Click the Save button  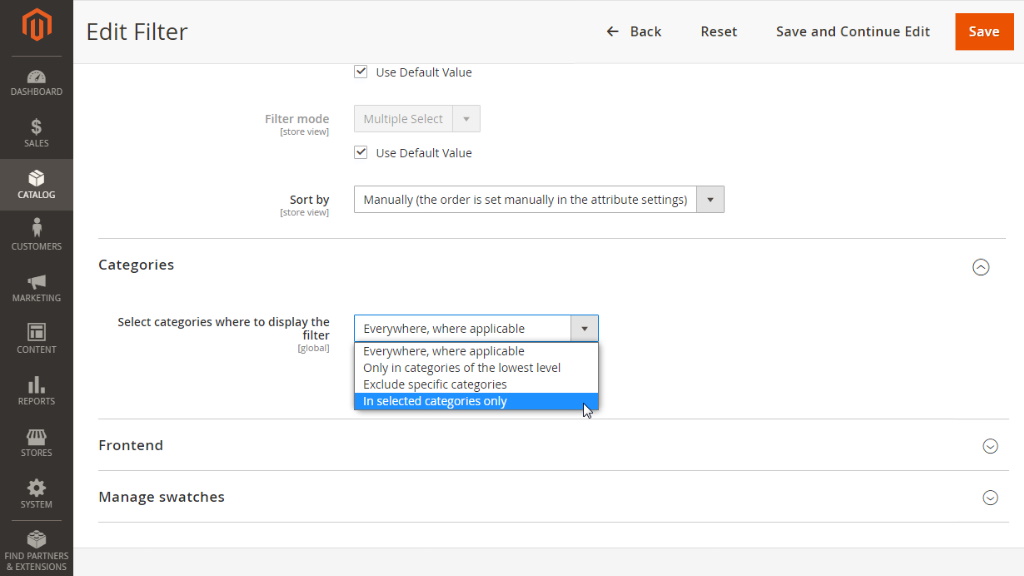pyautogui.click(x=984, y=31)
